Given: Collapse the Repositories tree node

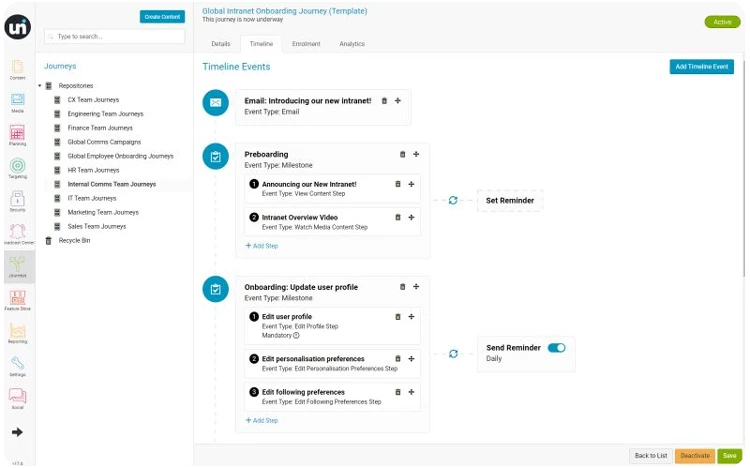Looking at the screenshot, I should pyautogui.click(x=40, y=86).
